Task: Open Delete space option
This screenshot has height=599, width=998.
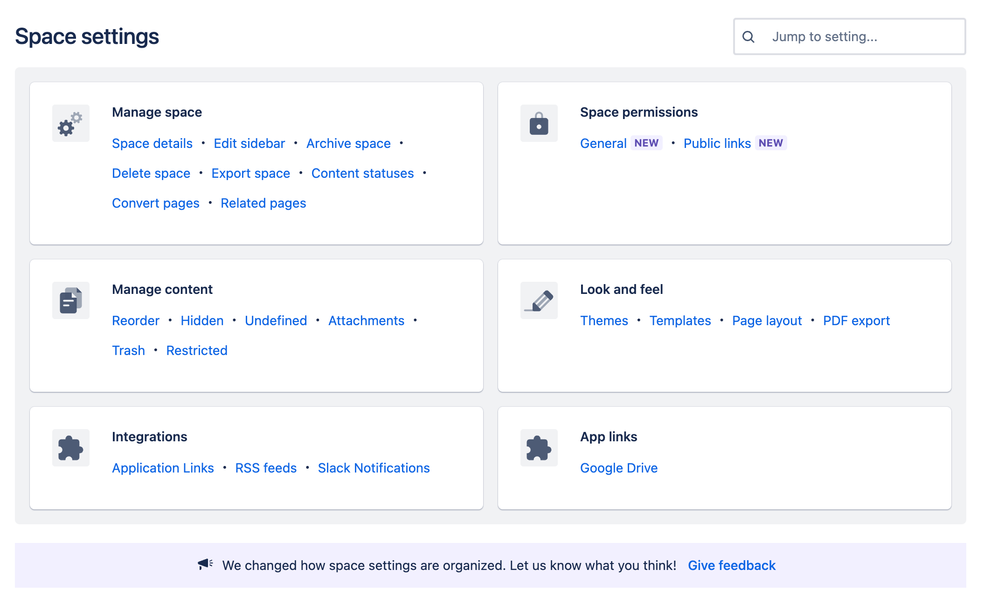Action: click(151, 173)
